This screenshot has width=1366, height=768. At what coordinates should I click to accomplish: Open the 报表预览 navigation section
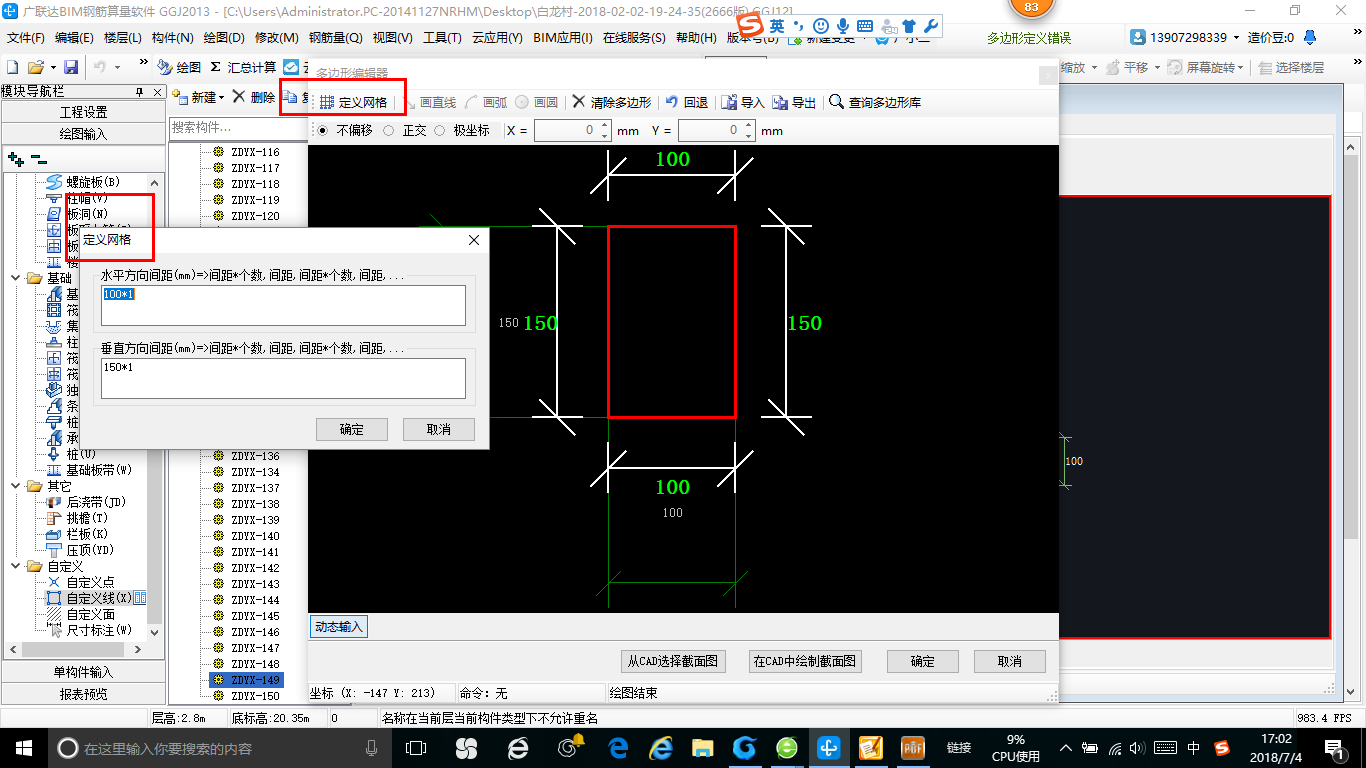tap(83, 693)
